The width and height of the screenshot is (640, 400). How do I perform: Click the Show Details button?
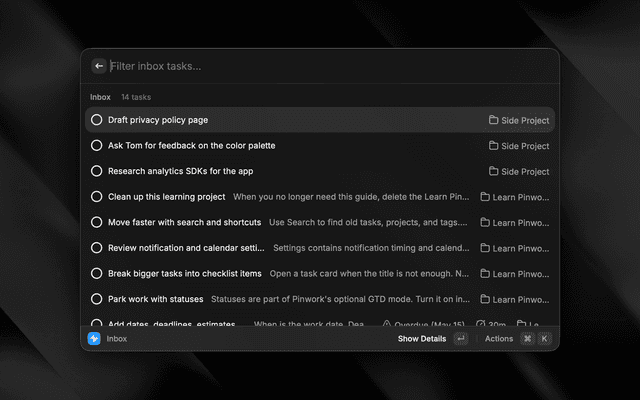pos(422,339)
